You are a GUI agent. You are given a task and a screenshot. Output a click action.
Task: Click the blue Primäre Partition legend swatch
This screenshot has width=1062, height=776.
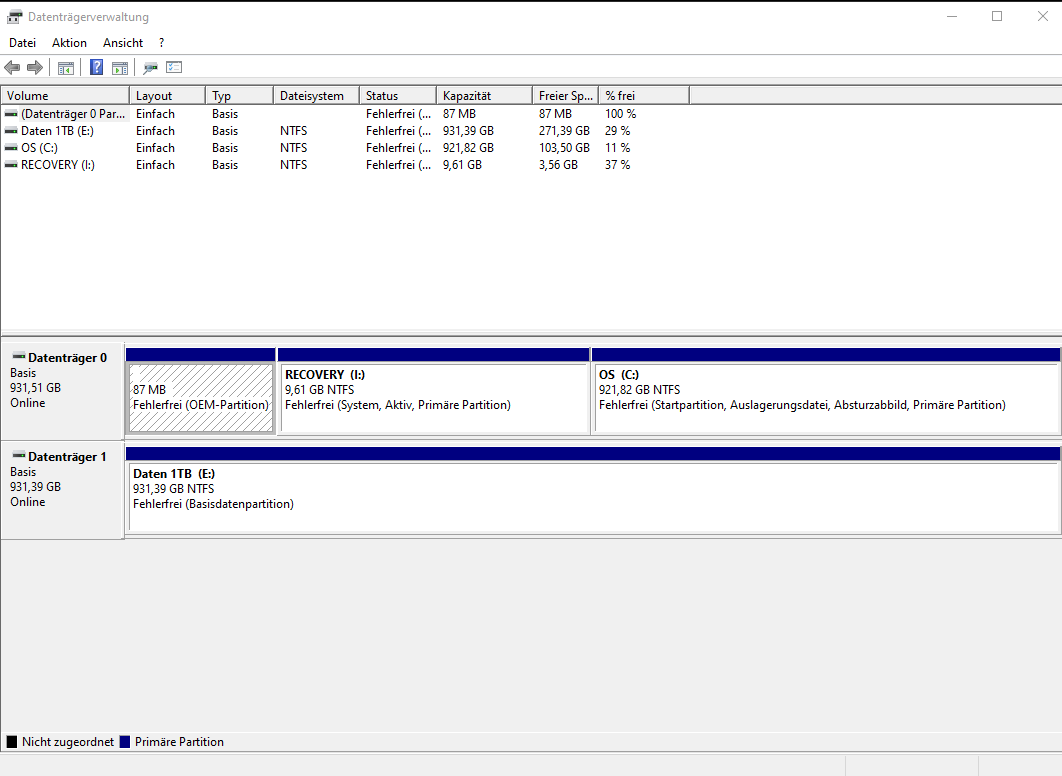(125, 741)
